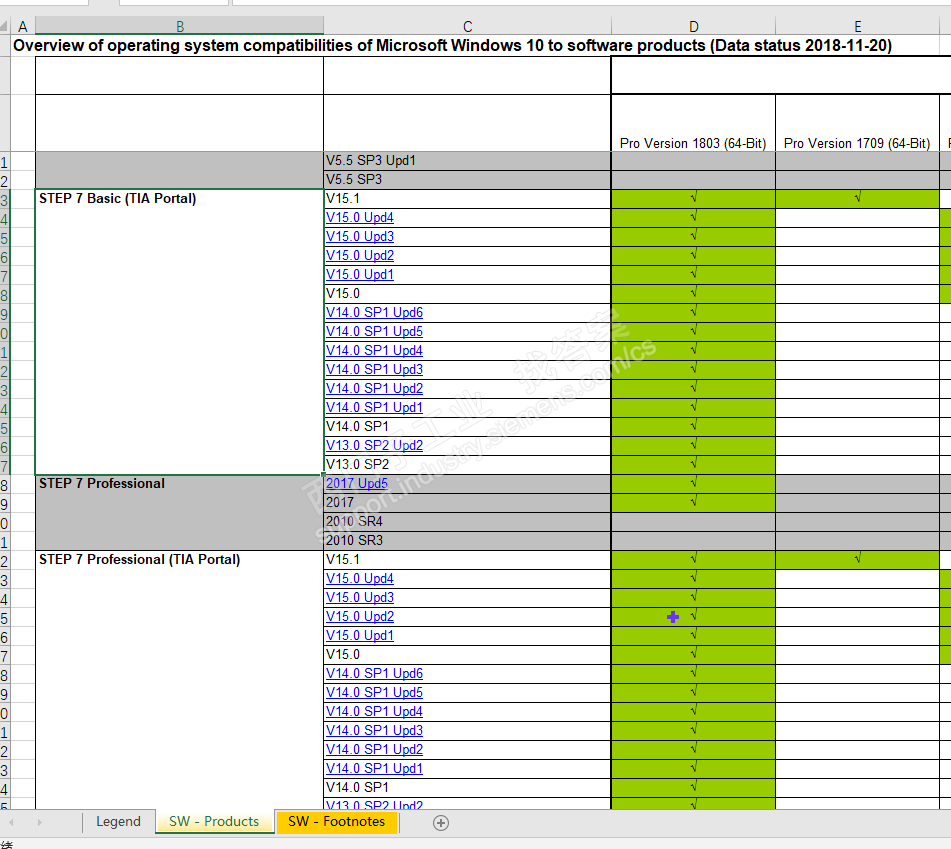Select column E header

pos(858,27)
